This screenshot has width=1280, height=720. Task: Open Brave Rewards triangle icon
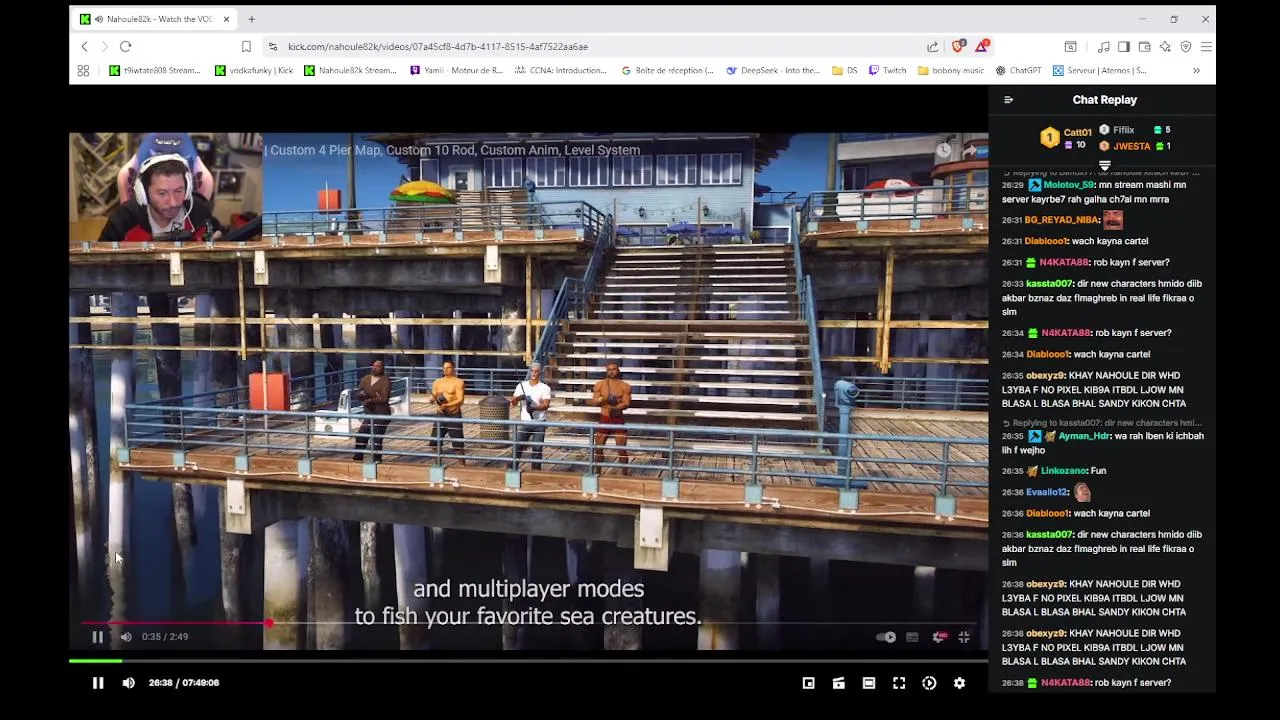[983, 46]
